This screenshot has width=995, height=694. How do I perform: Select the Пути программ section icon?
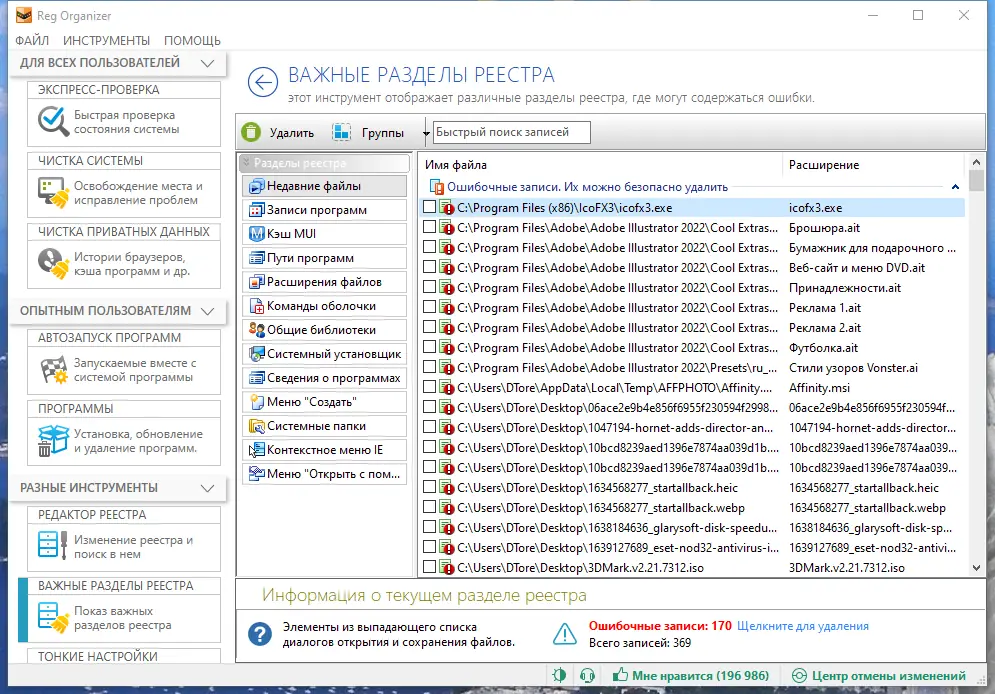pyautogui.click(x=256, y=258)
